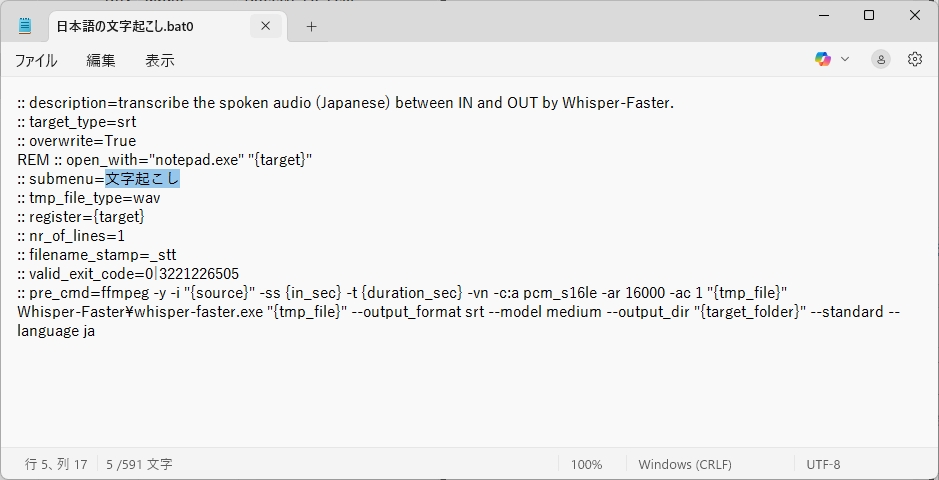Click the '{target_folder}' placeholder text
Image resolution: width=939 pixels, height=480 pixels.
[750, 312]
